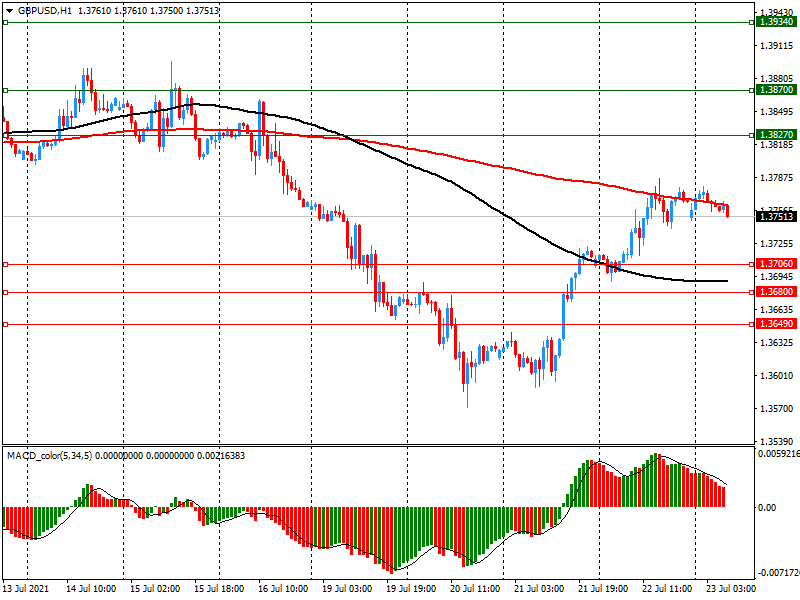The width and height of the screenshot is (800, 600).
Task: Click the MACD value 0.00216383
Action: (221, 456)
